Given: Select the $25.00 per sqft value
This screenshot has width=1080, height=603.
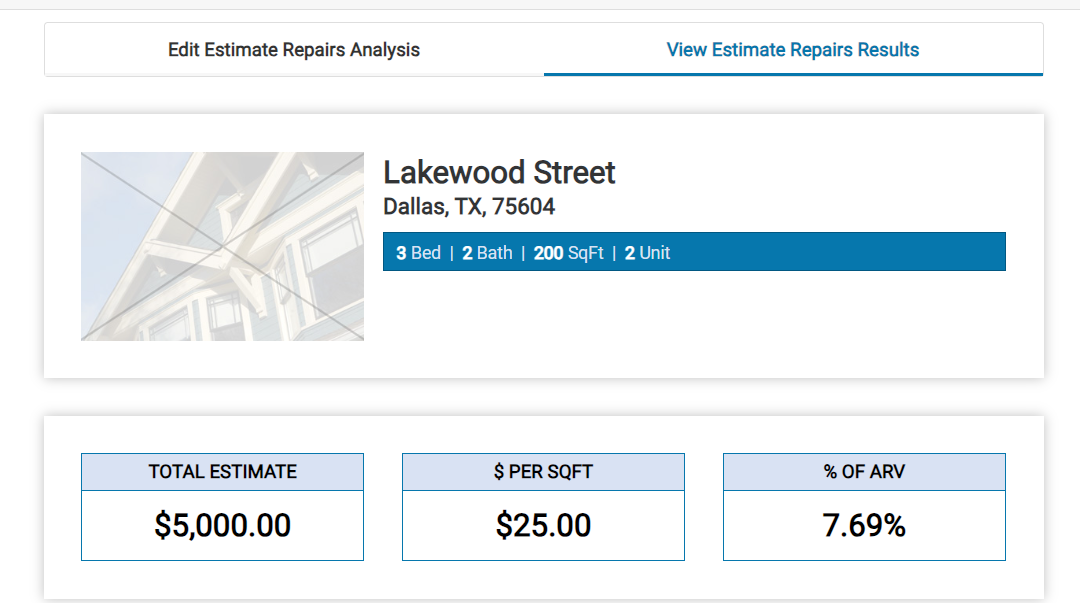Looking at the screenshot, I should (543, 525).
